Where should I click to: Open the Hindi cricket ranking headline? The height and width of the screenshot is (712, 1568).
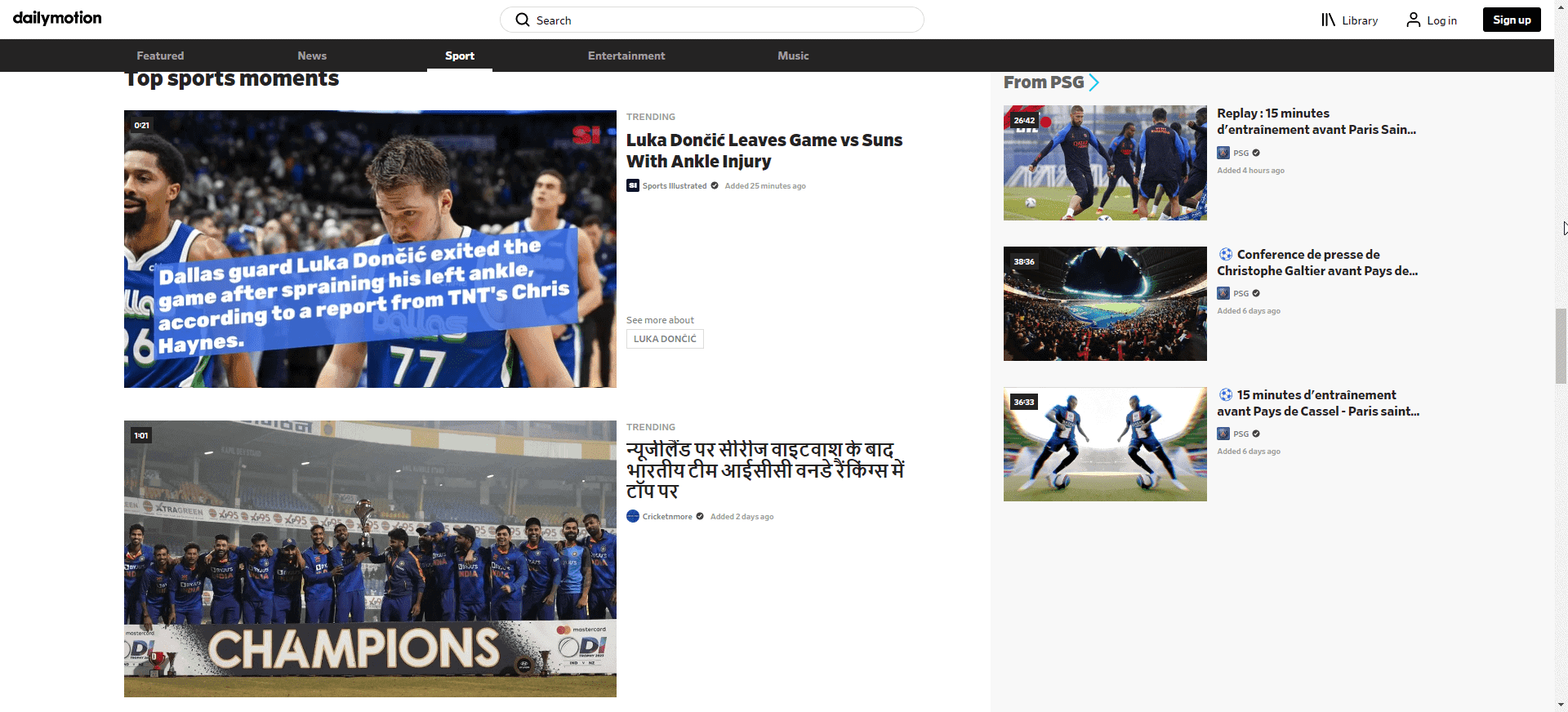click(x=765, y=470)
